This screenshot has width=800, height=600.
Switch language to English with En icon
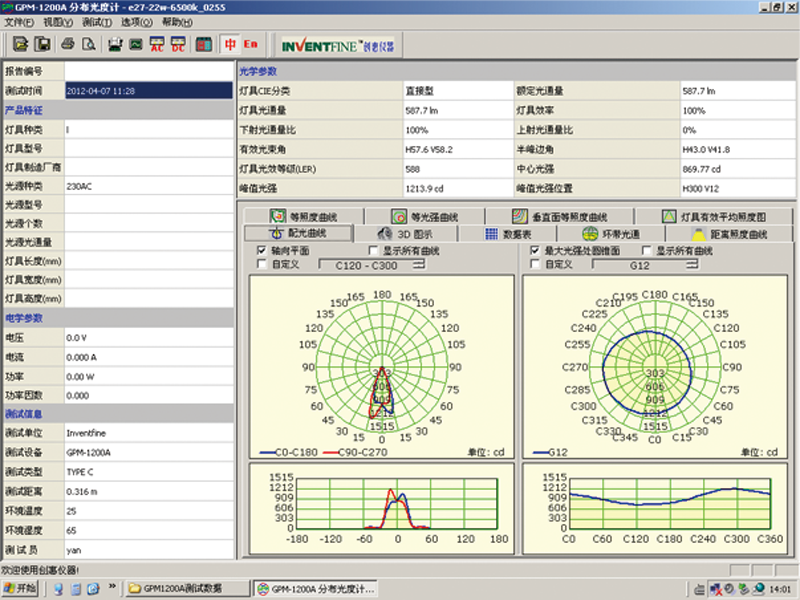click(x=250, y=45)
